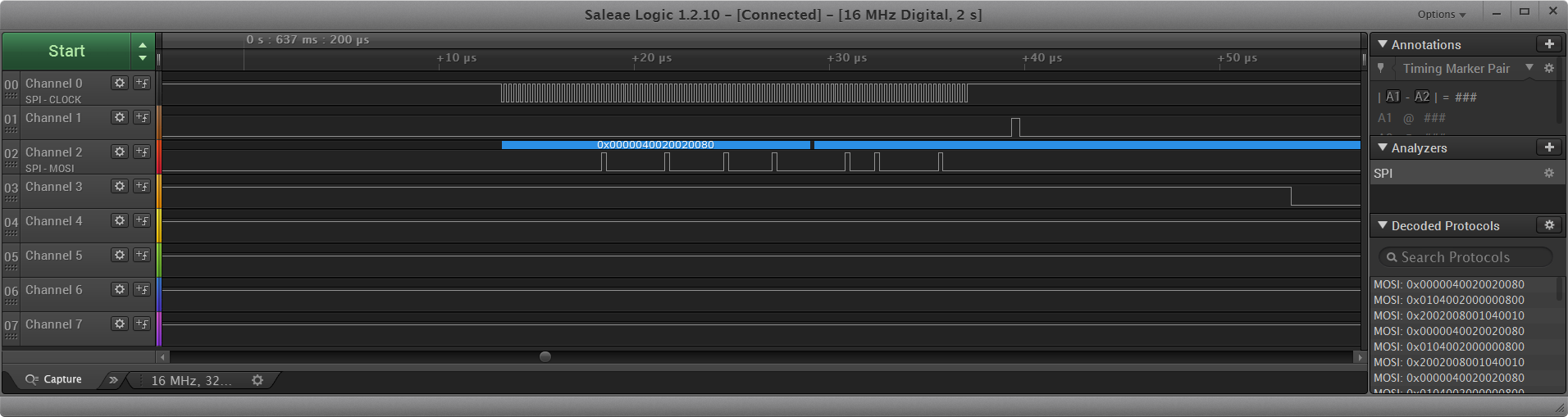
Task: Open Channel 6 settings gear
Action: click(120, 289)
